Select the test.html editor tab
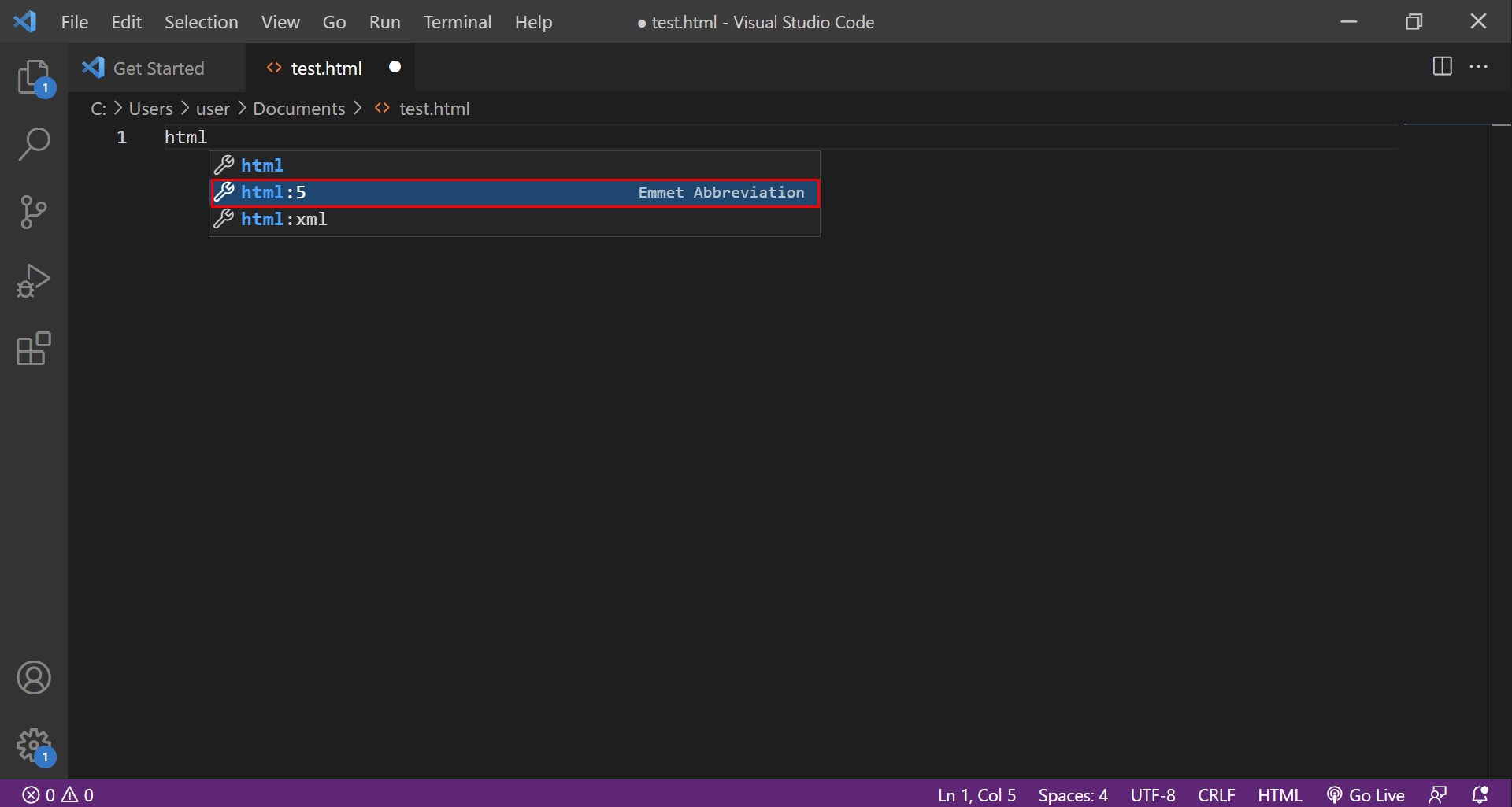 (330, 68)
